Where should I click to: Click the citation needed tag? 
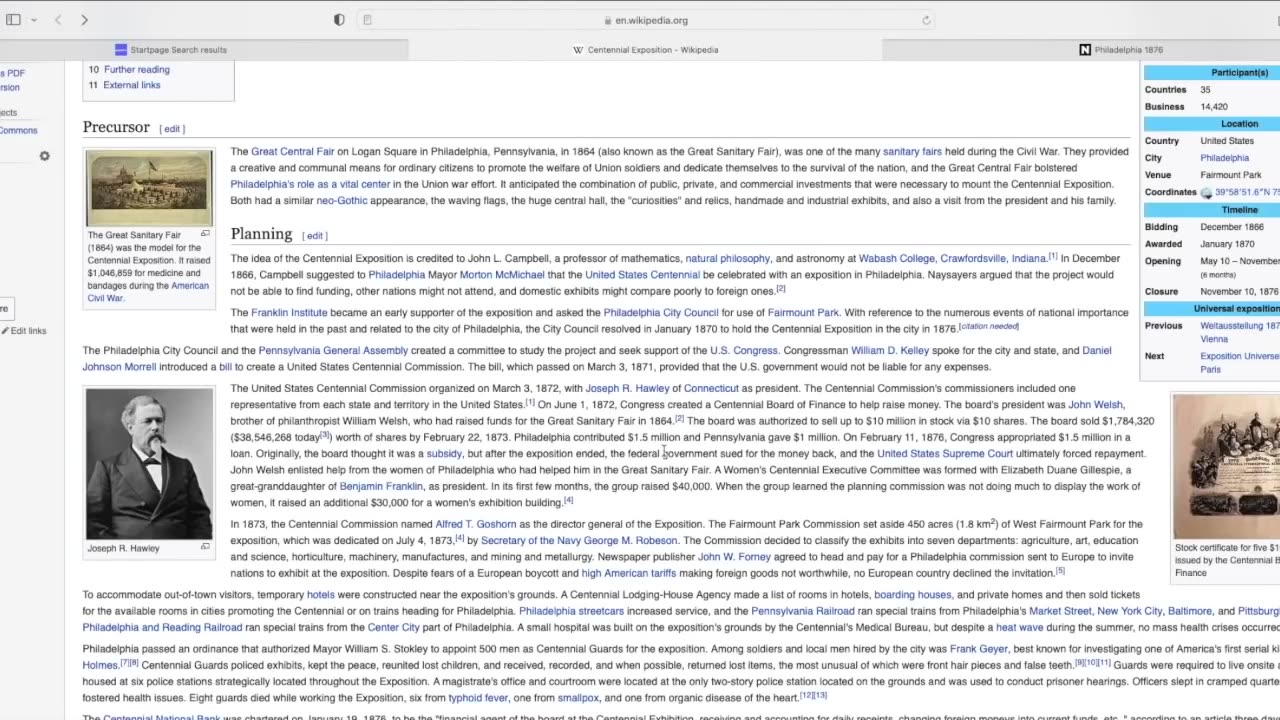[989, 326]
